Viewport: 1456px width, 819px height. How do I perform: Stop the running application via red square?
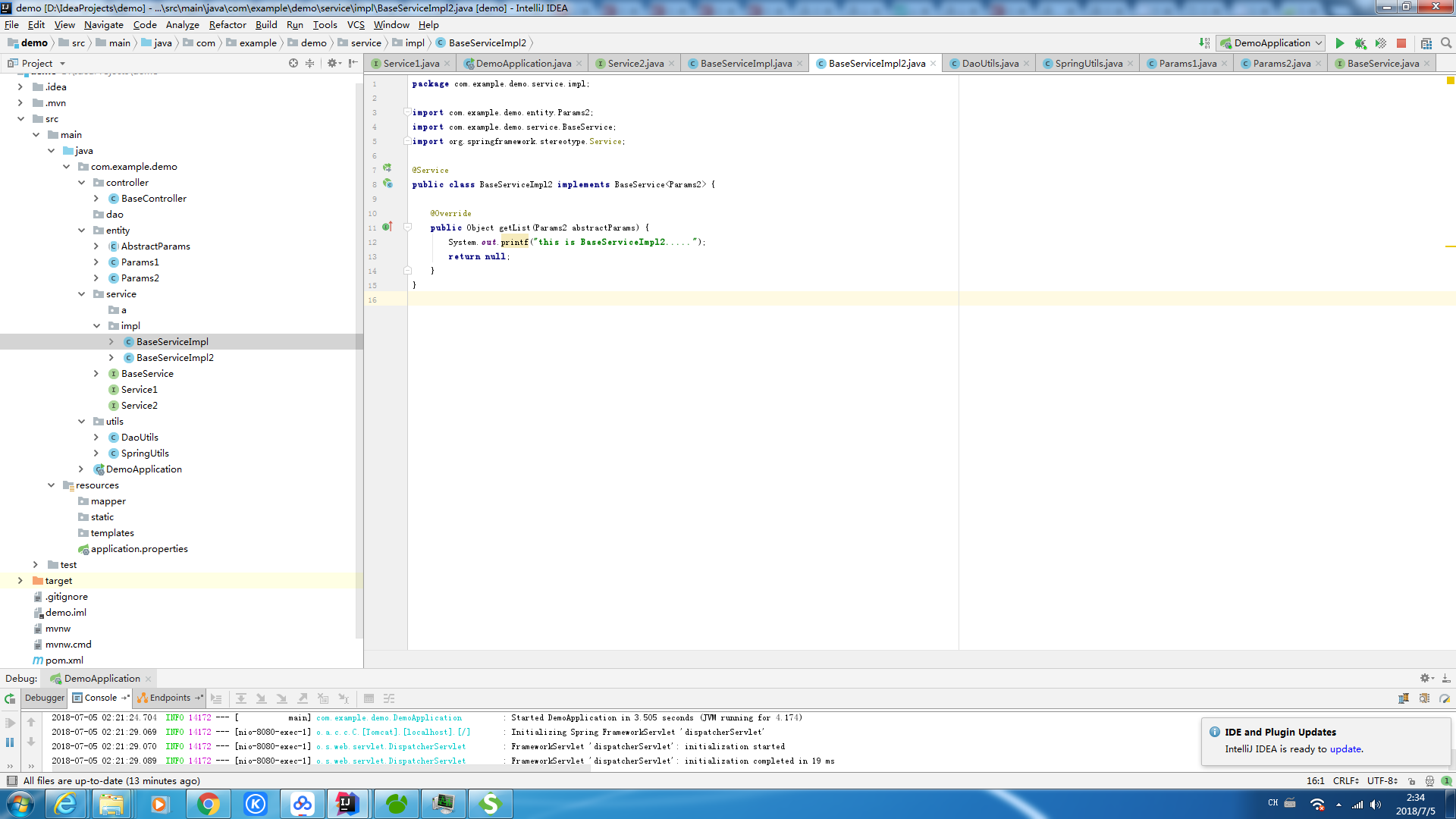[x=1401, y=43]
